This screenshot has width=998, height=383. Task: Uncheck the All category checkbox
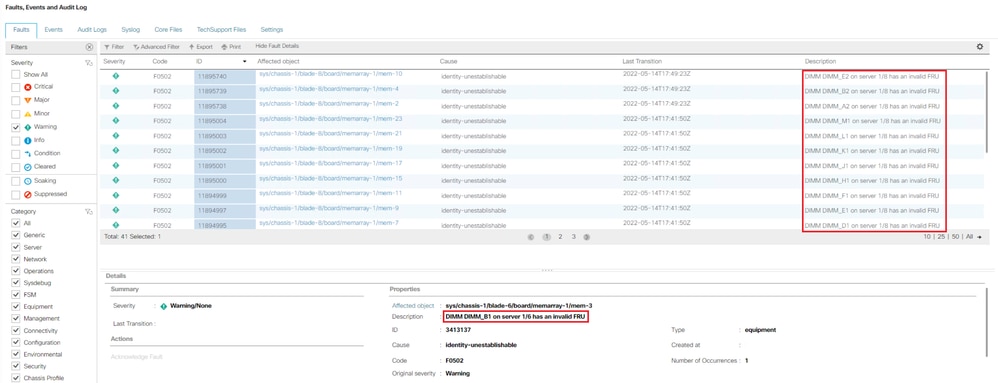point(16,223)
